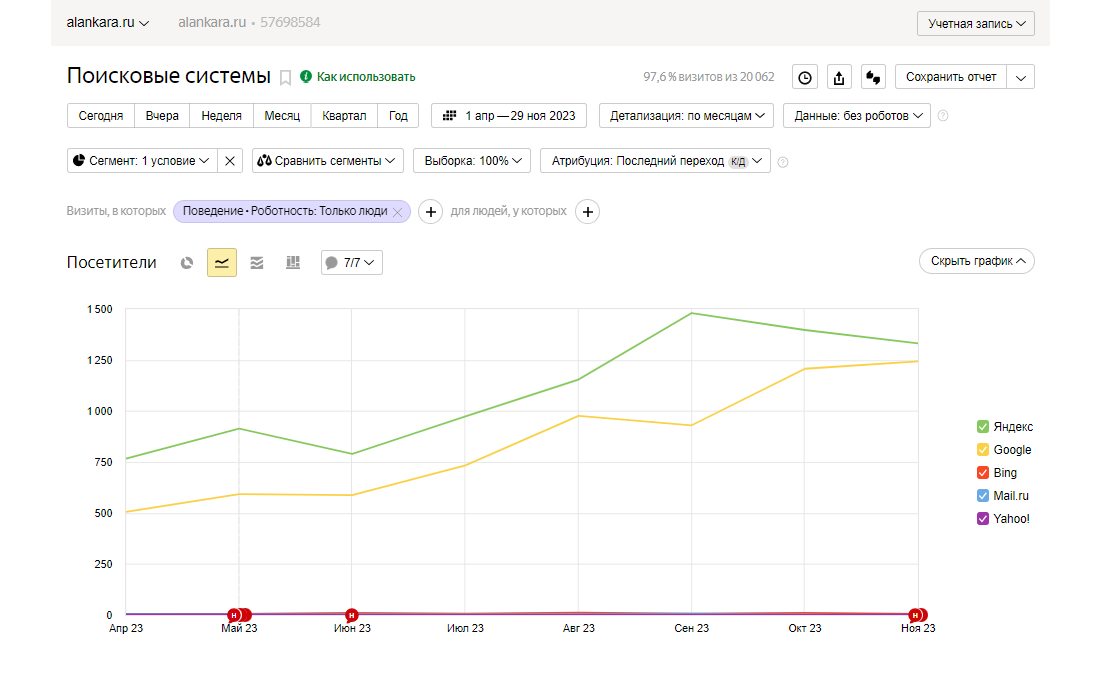Switch chart to bar columns view
Image resolution: width=1100 pixels, height=680 pixels.
point(293,262)
